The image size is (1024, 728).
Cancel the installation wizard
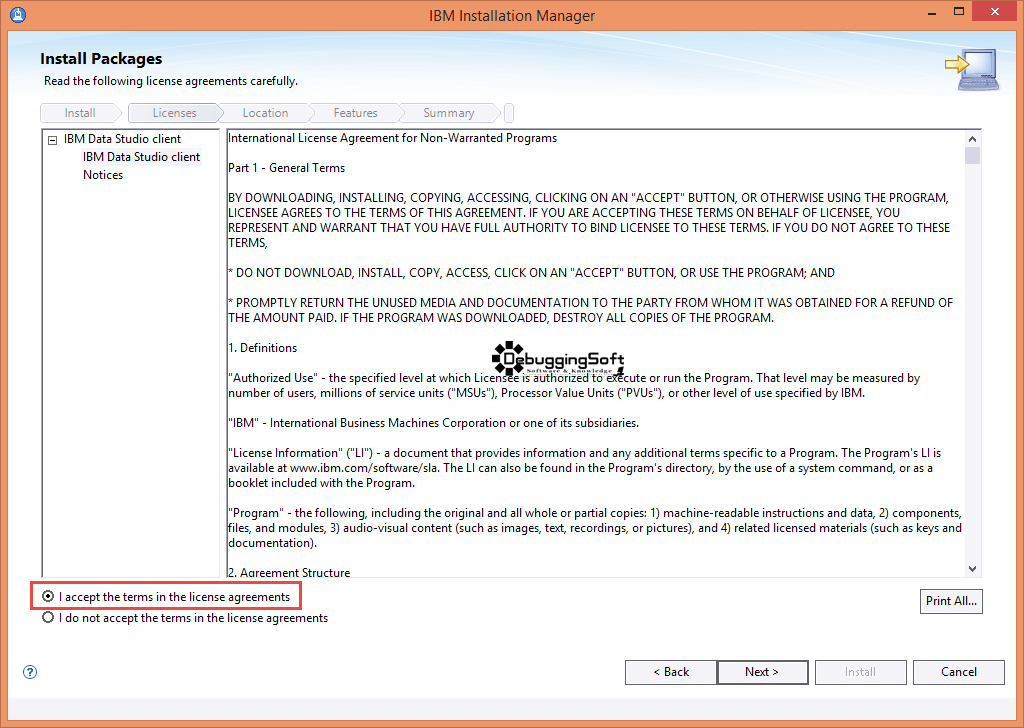[x=959, y=672]
